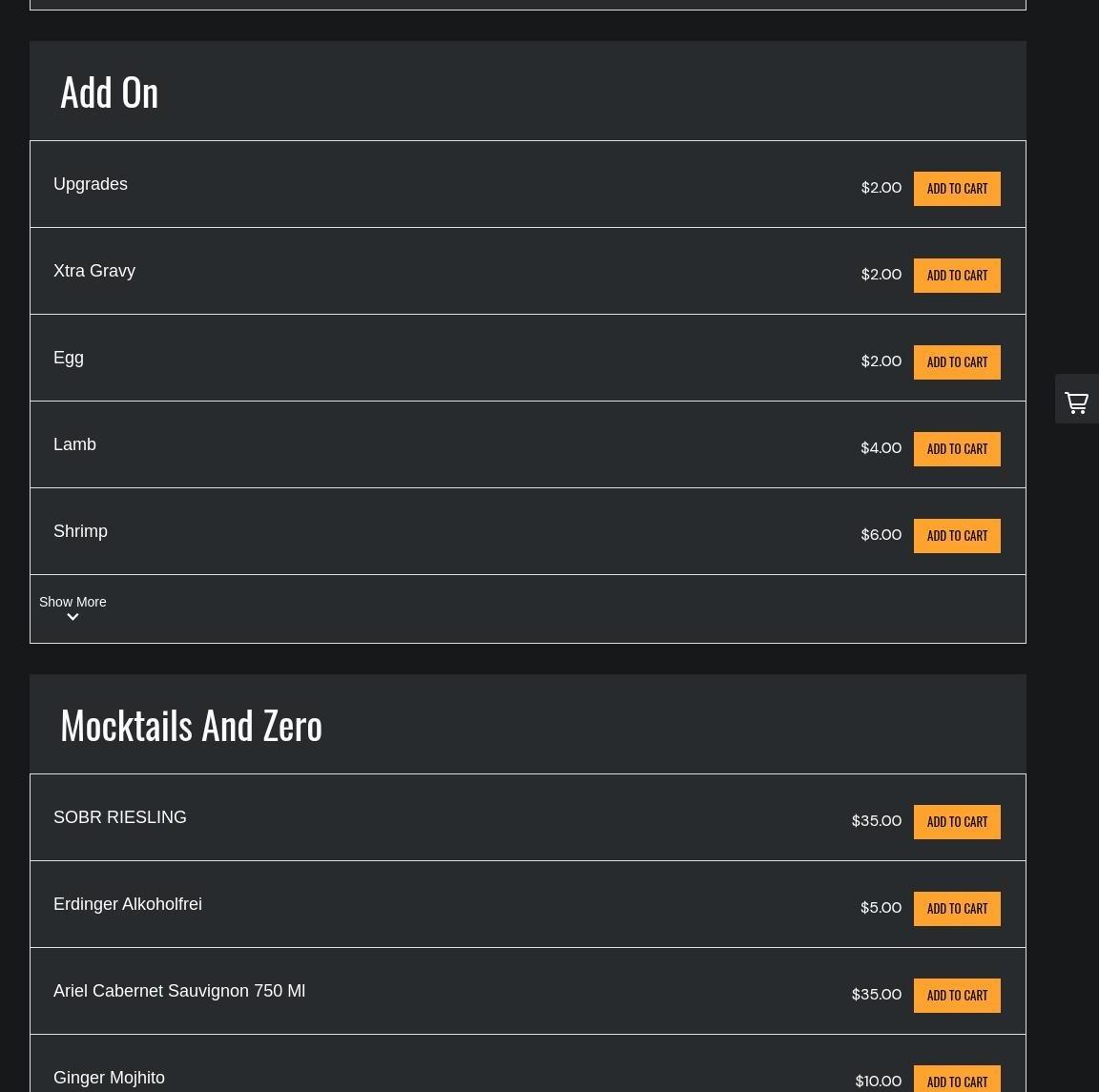Add Ariel Cabernet Sauvignon to cart

click(957, 996)
